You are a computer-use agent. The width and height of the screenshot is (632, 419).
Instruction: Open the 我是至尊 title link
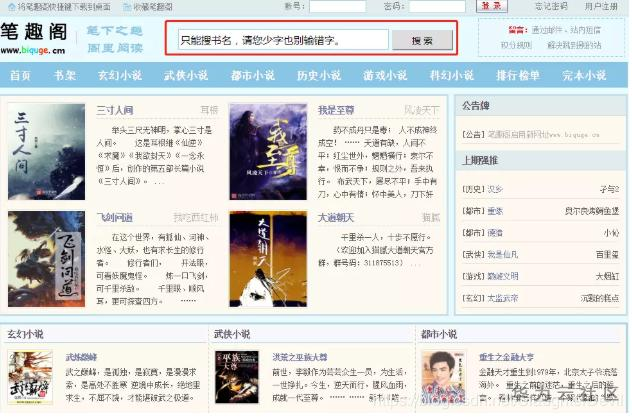pos(336,110)
